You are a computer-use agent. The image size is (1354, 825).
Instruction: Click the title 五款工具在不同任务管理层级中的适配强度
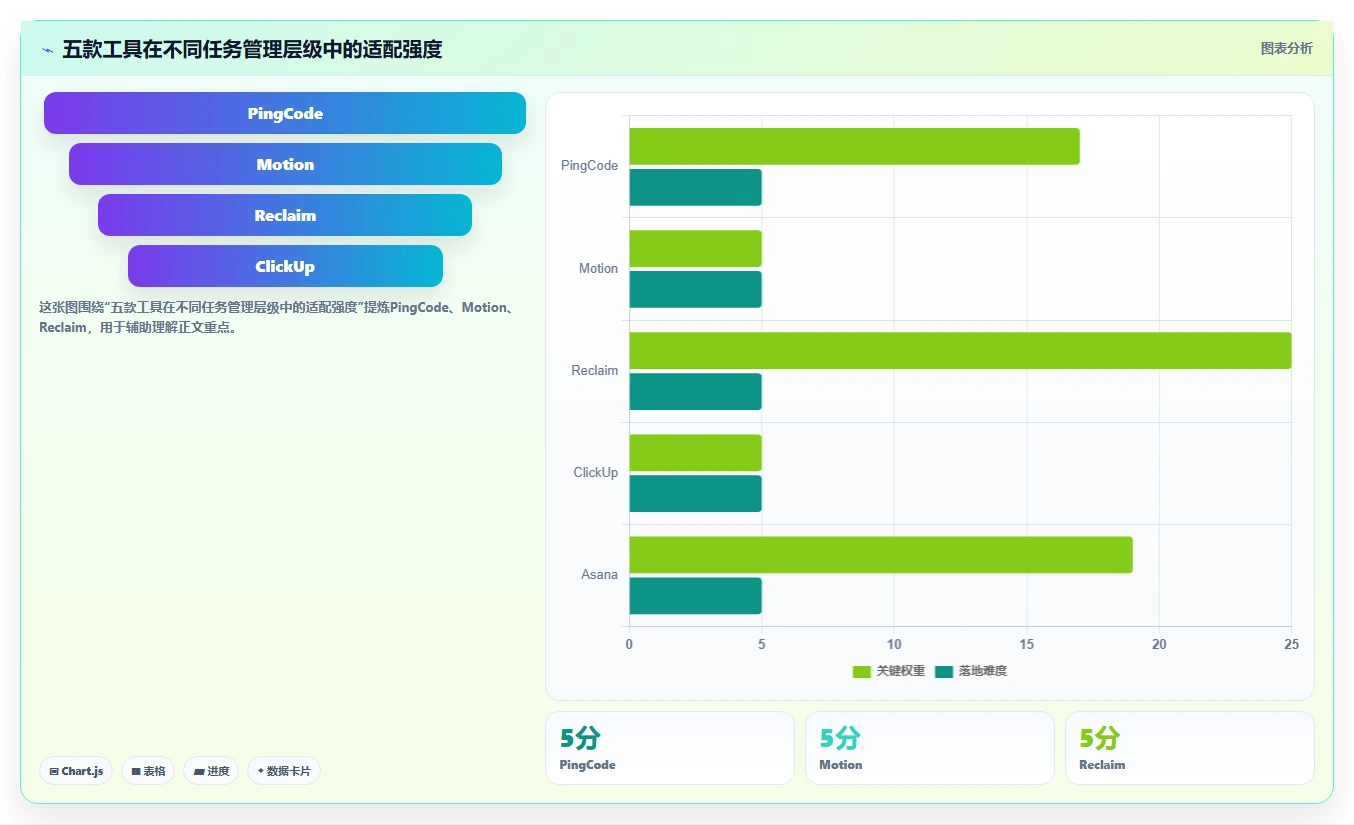(252, 49)
